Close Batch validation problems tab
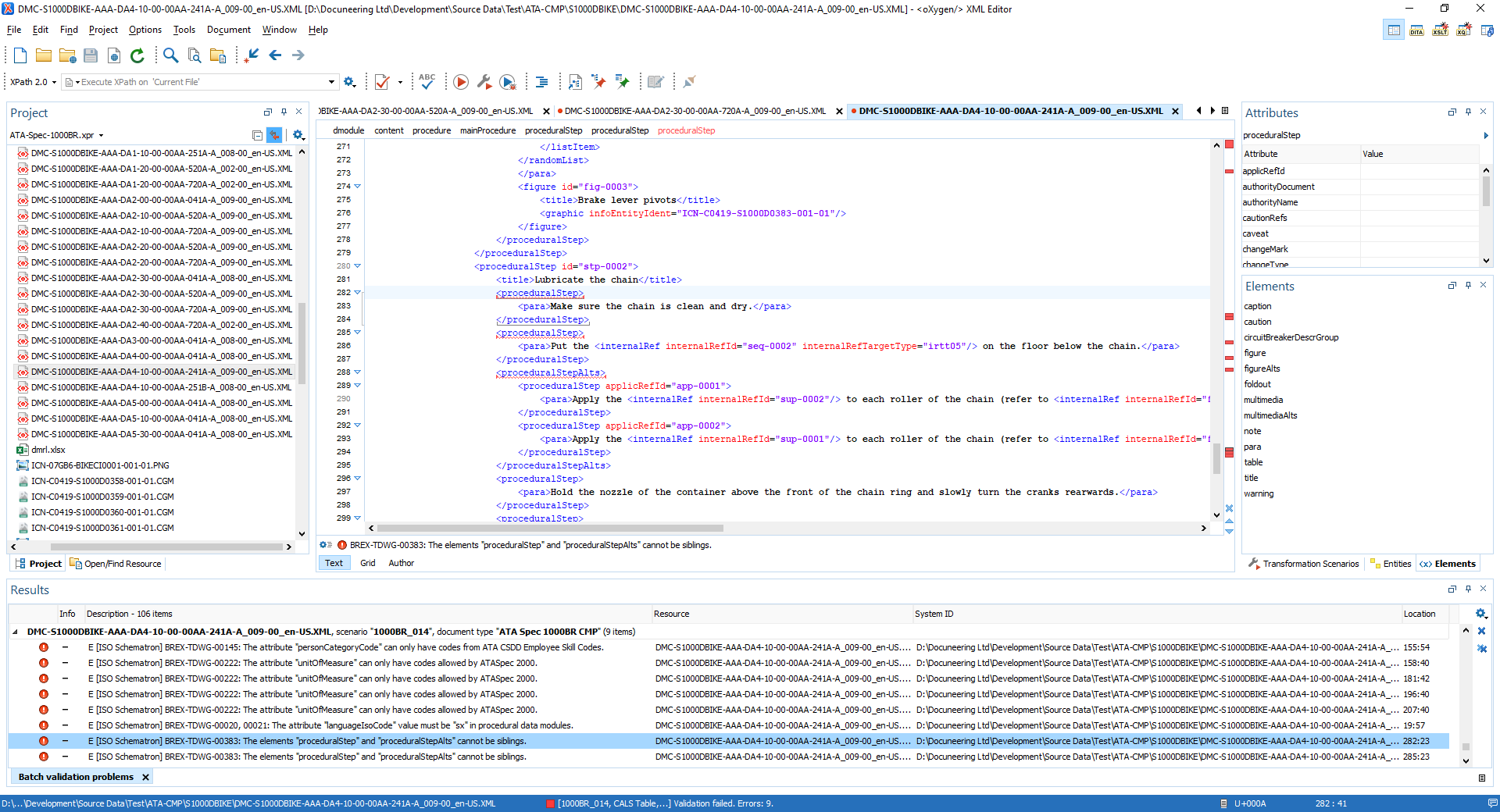 pos(145,777)
